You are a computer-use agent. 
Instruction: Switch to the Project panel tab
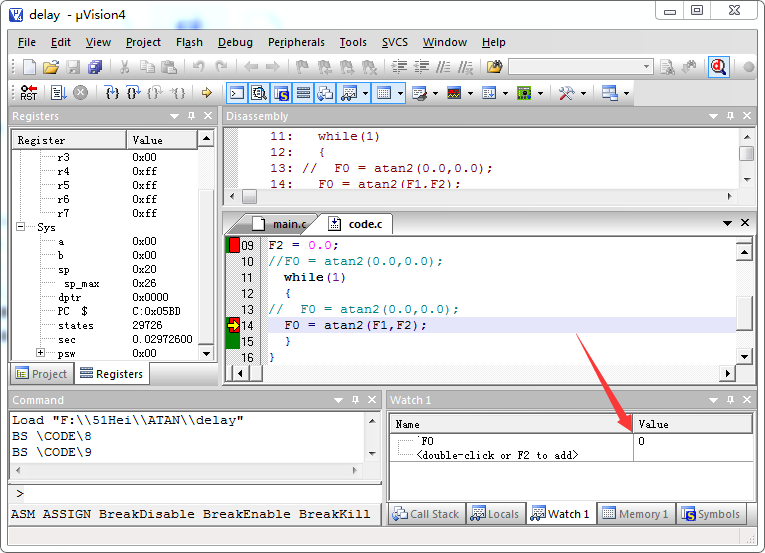click(x=42, y=374)
